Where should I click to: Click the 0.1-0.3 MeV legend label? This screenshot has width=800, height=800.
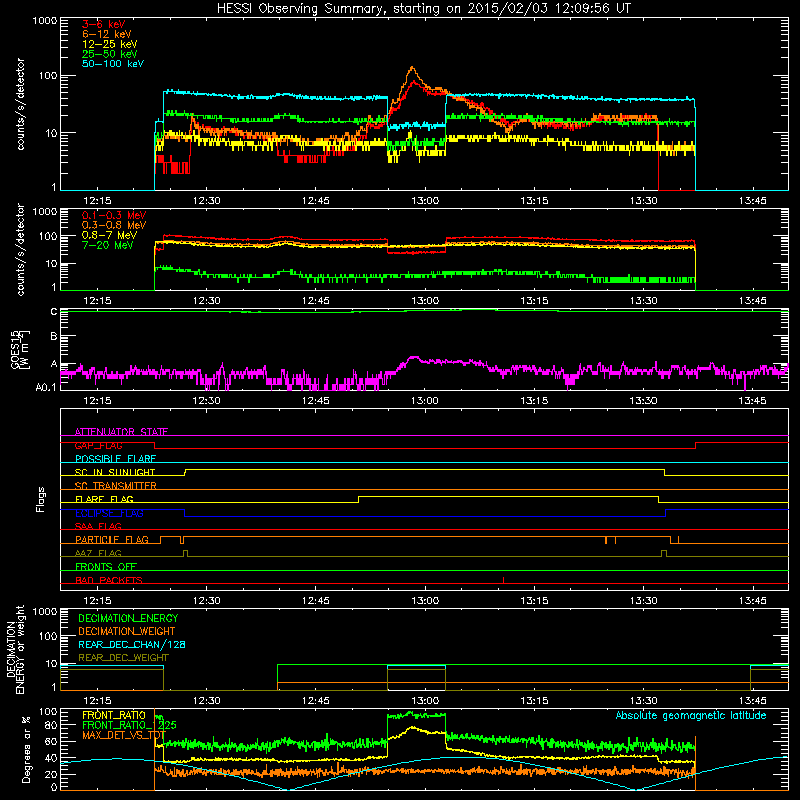[x=114, y=215]
